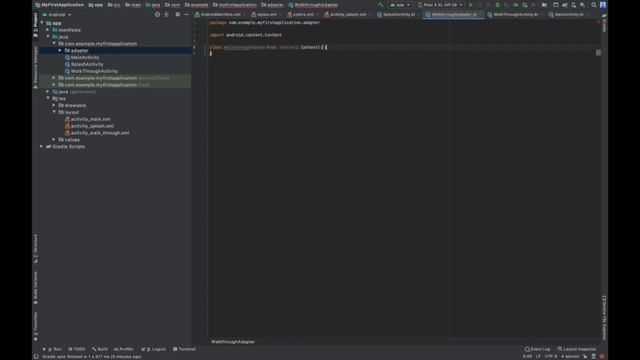Open Device File Explorer side tab
The width and height of the screenshot is (640, 360).
pyautogui.click(x=604, y=318)
